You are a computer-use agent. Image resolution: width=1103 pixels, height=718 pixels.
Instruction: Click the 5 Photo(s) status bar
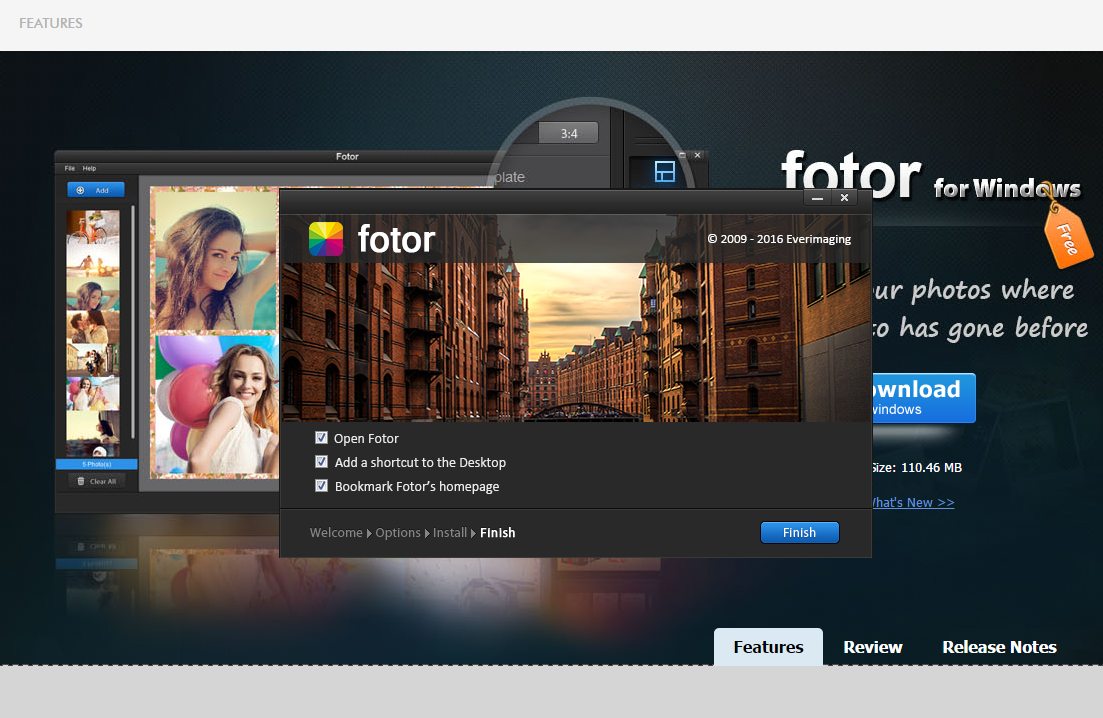click(96, 464)
